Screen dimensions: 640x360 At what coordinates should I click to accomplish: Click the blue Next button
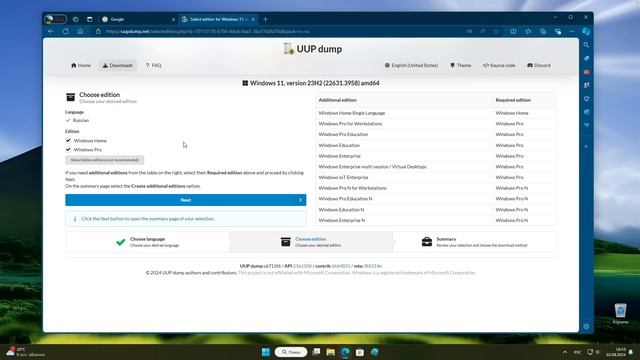[x=186, y=200]
